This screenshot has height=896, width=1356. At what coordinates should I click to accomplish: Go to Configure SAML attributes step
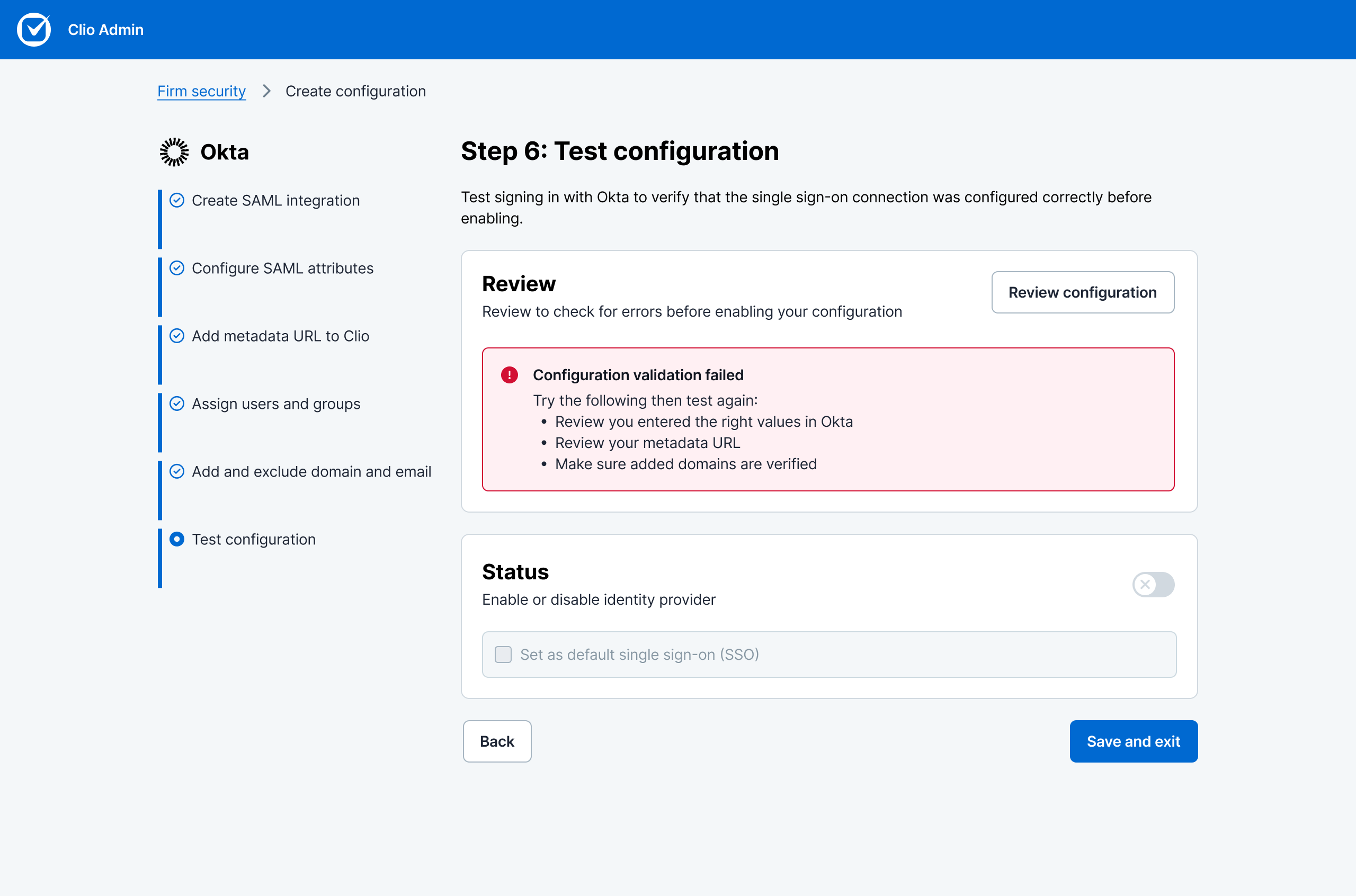[x=283, y=268]
